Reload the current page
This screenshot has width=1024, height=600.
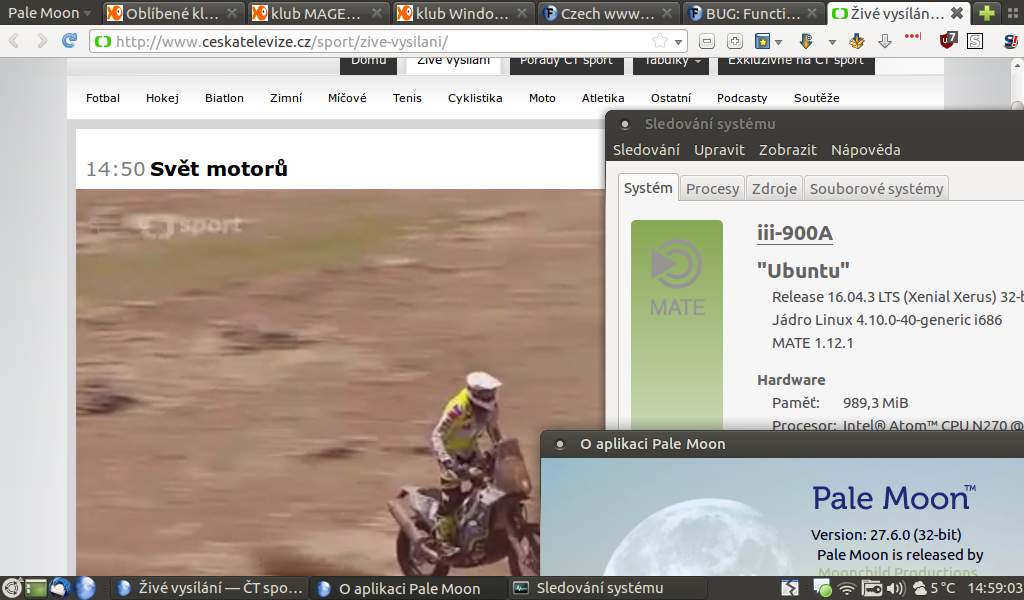point(69,41)
